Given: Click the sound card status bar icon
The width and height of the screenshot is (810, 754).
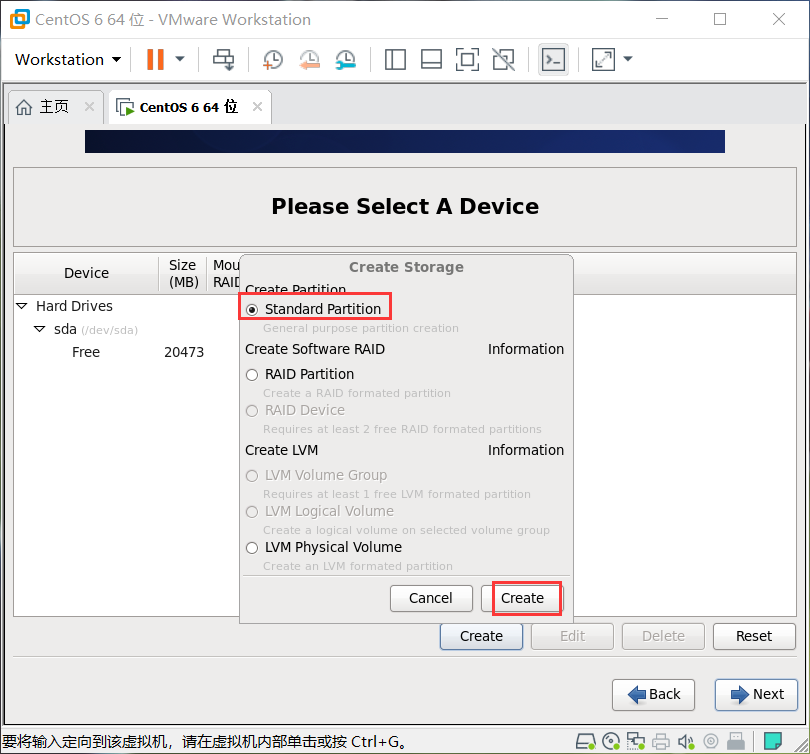Looking at the screenshot, I should (x=686, y=742).
